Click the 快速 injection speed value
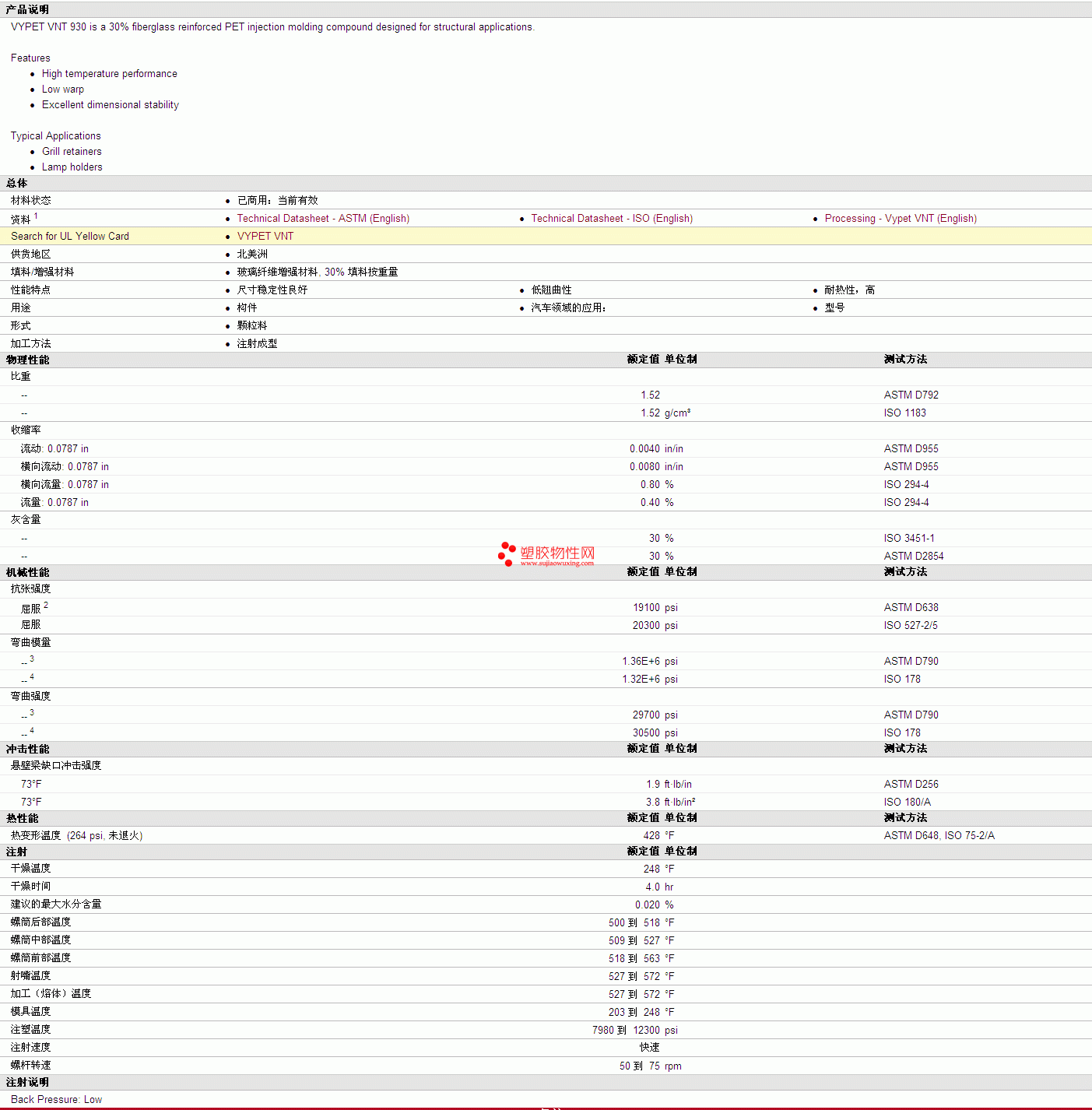Viewport: 1092px width, 1110px height. click(x=650, y=1048)
